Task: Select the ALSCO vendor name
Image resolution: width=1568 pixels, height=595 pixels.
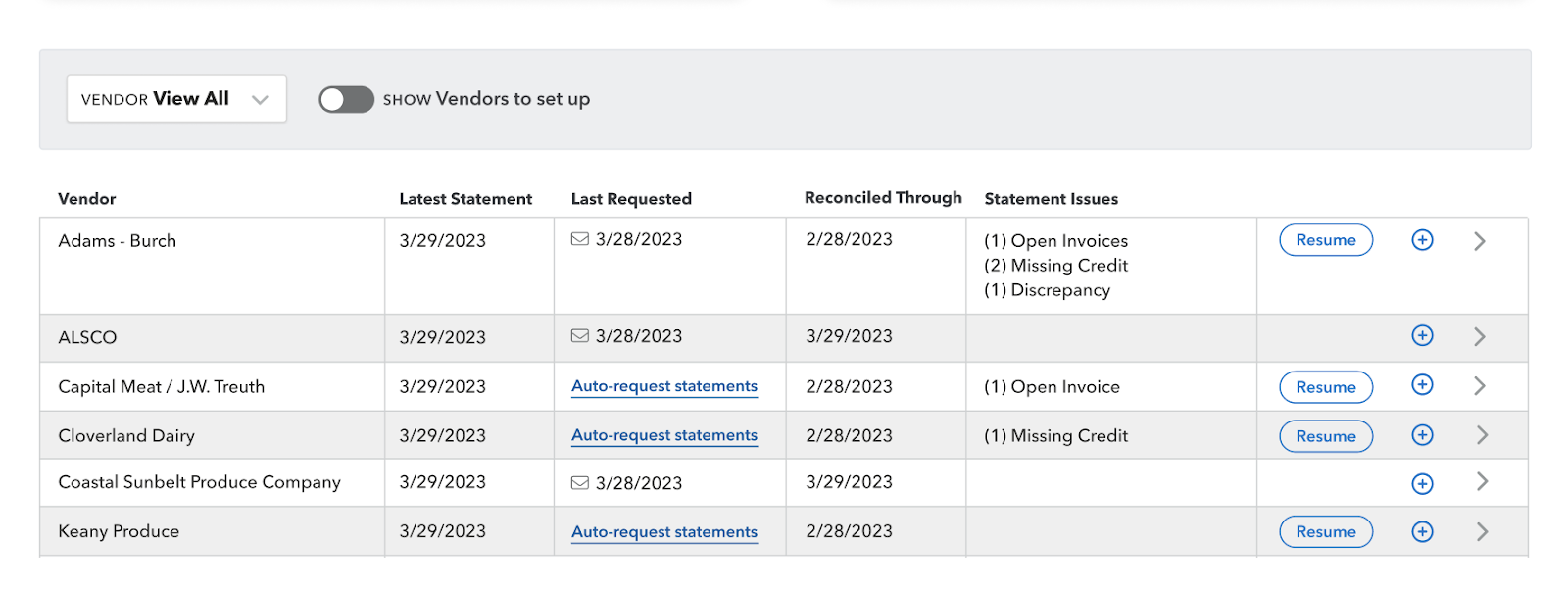Action: (x=87, y=337)
